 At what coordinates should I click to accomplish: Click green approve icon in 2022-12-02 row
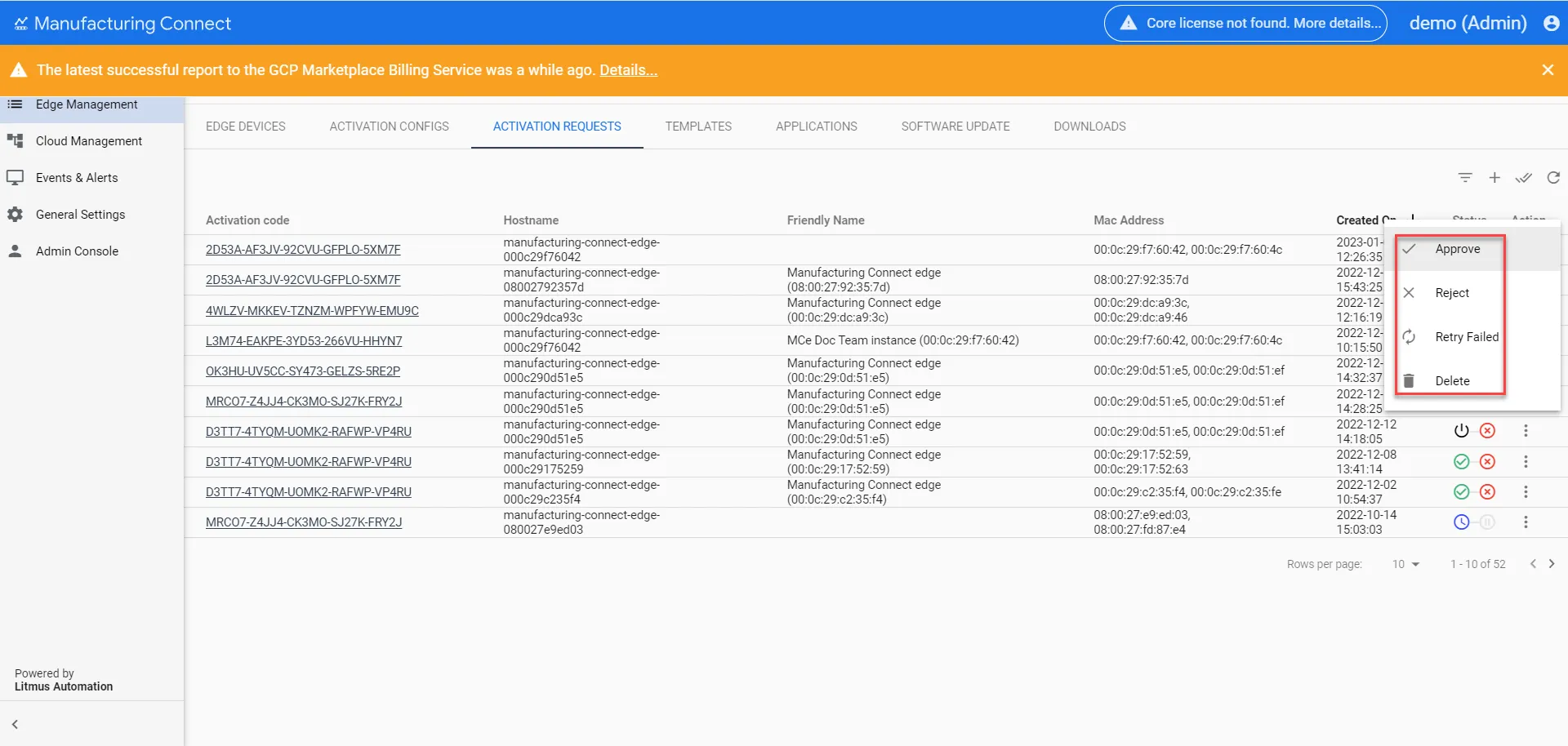click(x=1462, y=492)
